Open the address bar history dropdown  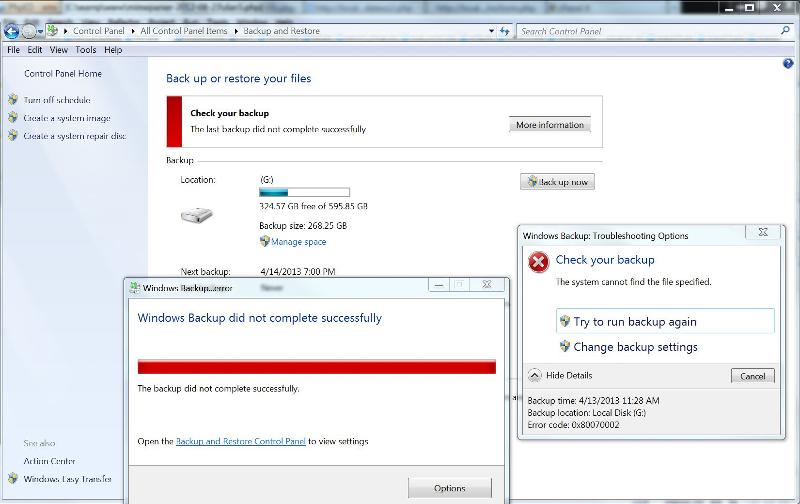(x=491, y=31)
